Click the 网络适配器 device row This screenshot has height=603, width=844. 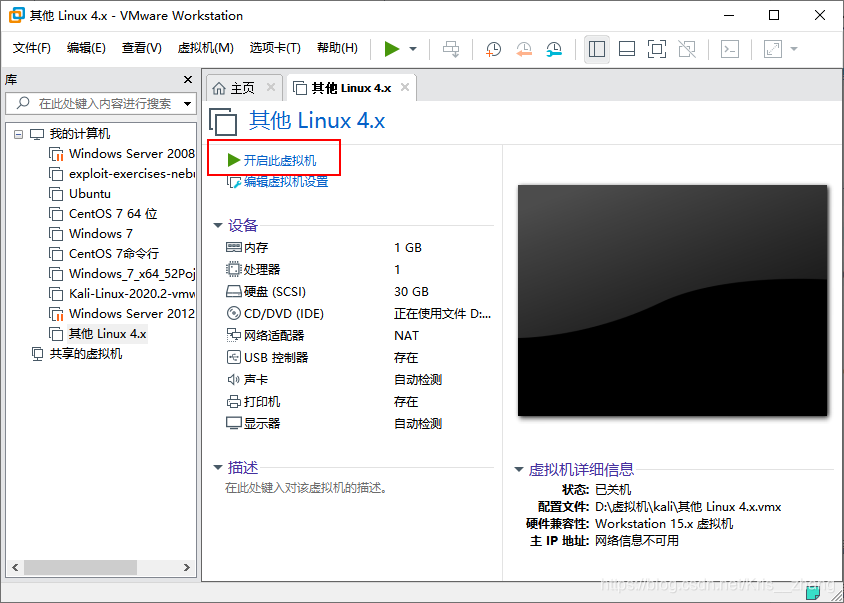pyautogui.click(x=358, y=335)
